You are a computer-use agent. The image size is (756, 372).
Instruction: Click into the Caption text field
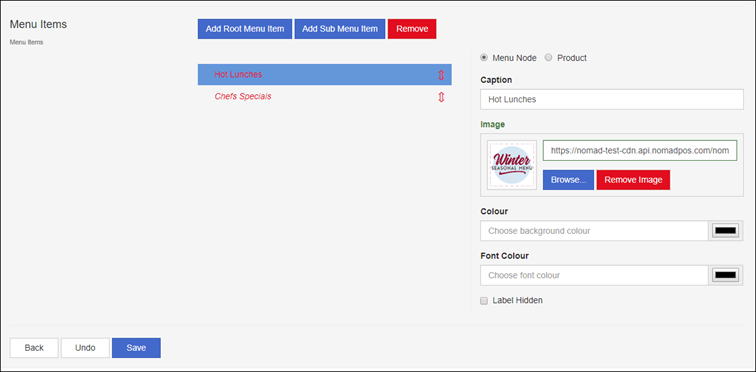pos(612,100)
